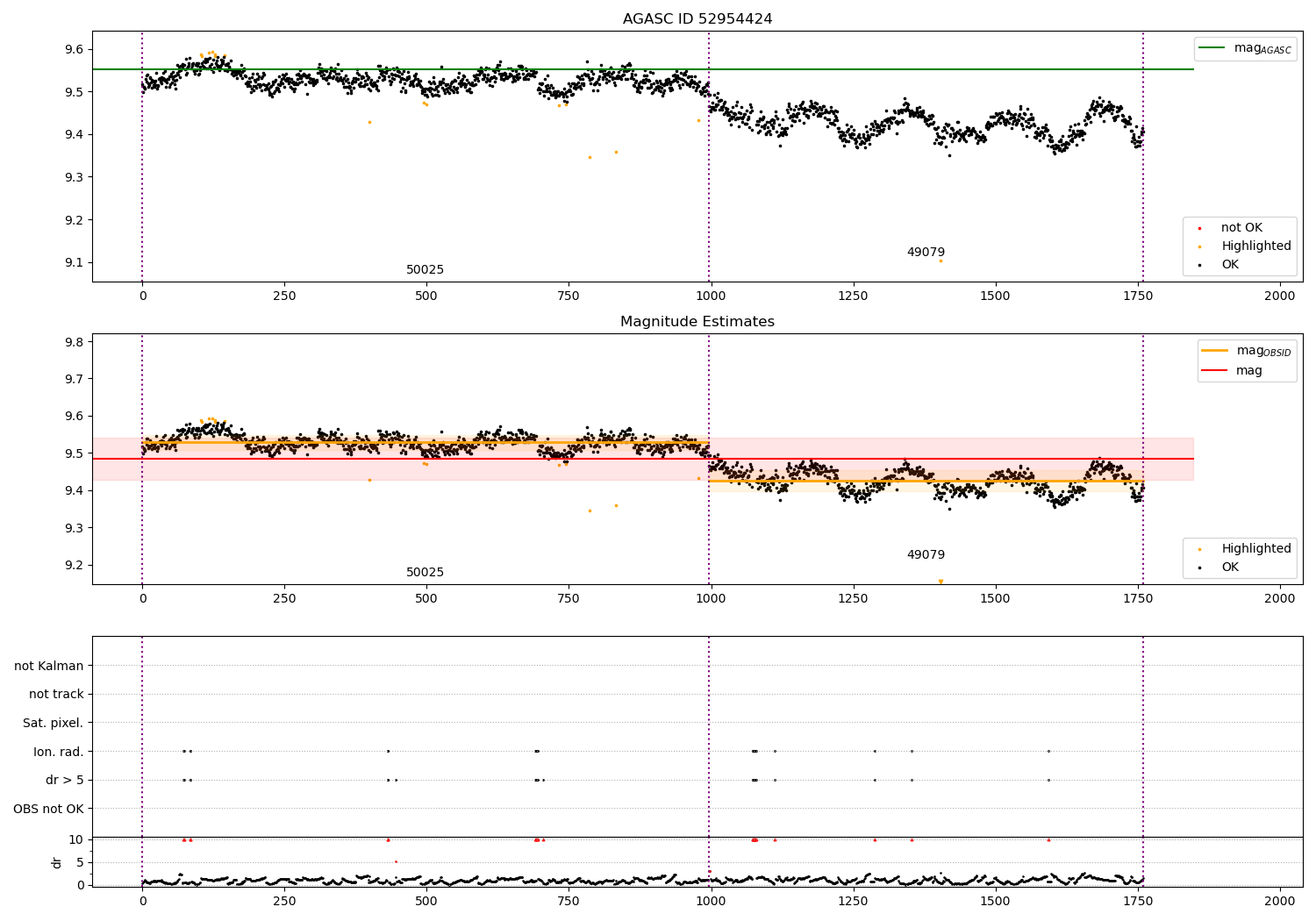Click the '9.1' y-axis tick in top plot

click(75, 263)
